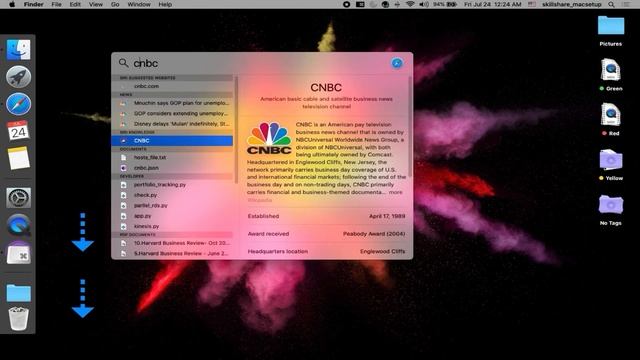
Task: Click the Headquarters location Englewood Cliffs row
Action: point(326,251)
